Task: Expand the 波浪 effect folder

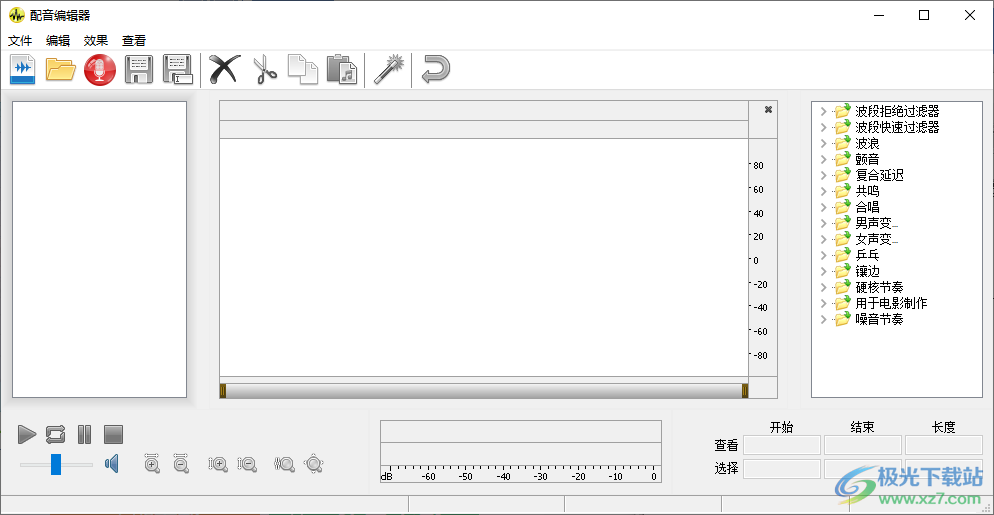Action: (823, 144)
